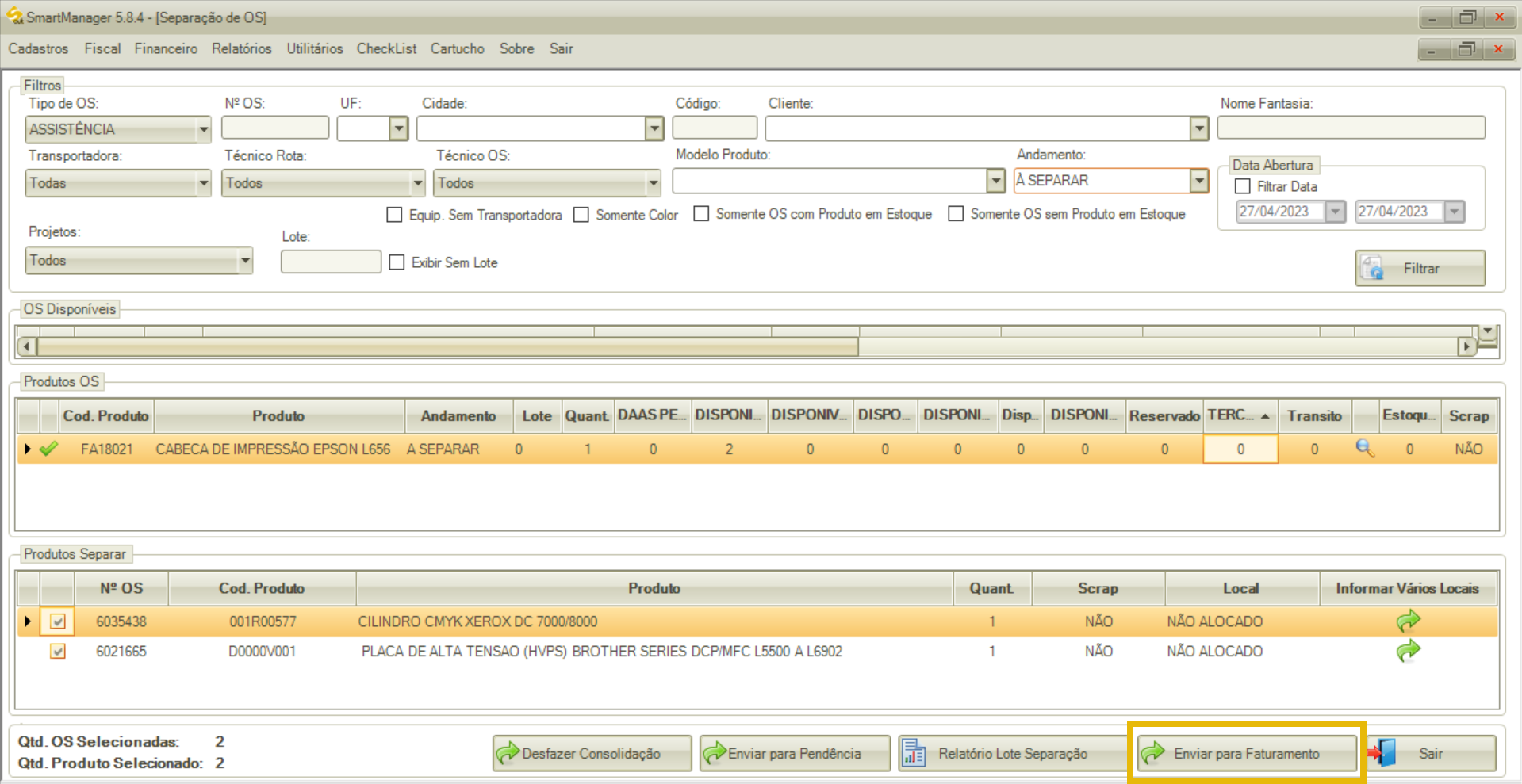Click the Lote input field
This screenshot has height=784, width=1522.
click(x=331, y=262)
